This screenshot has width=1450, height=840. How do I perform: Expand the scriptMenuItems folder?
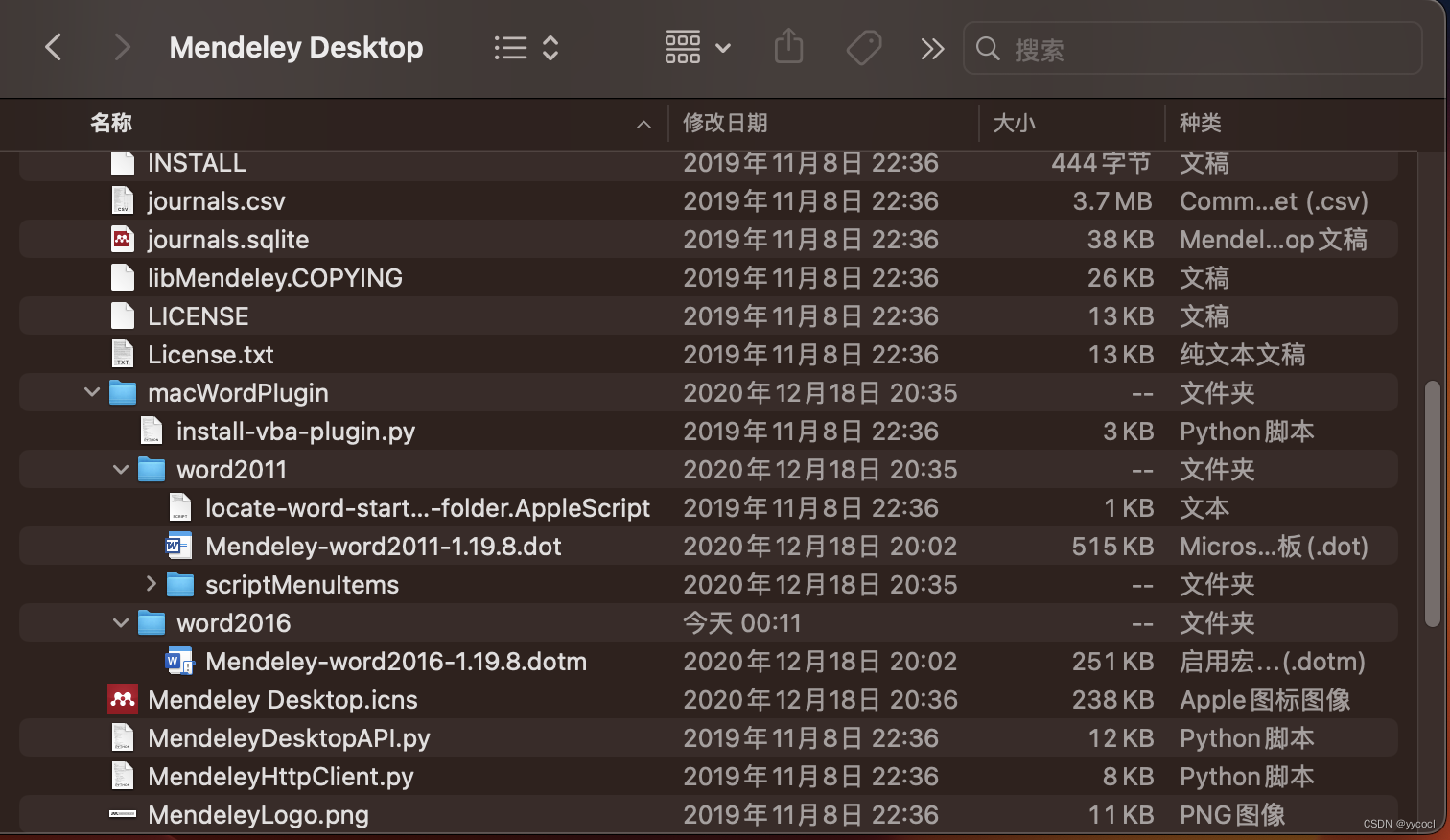[151, 583]
